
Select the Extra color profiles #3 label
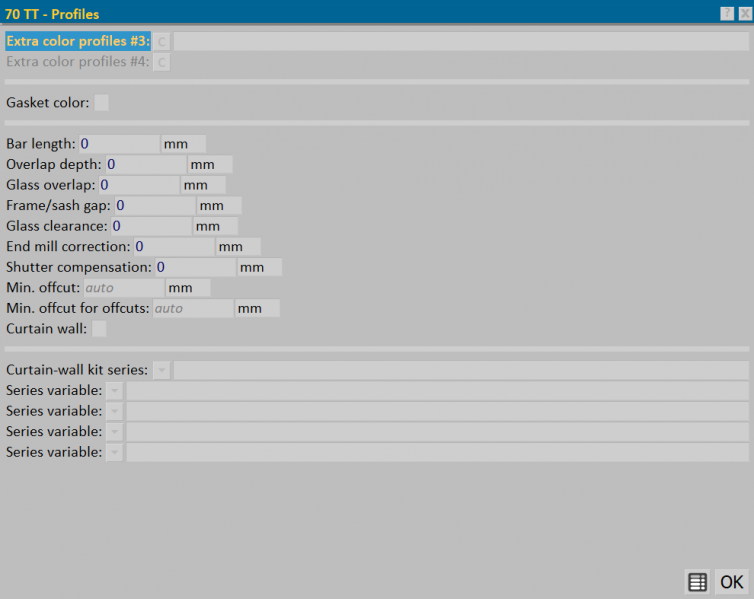[78, 41]
